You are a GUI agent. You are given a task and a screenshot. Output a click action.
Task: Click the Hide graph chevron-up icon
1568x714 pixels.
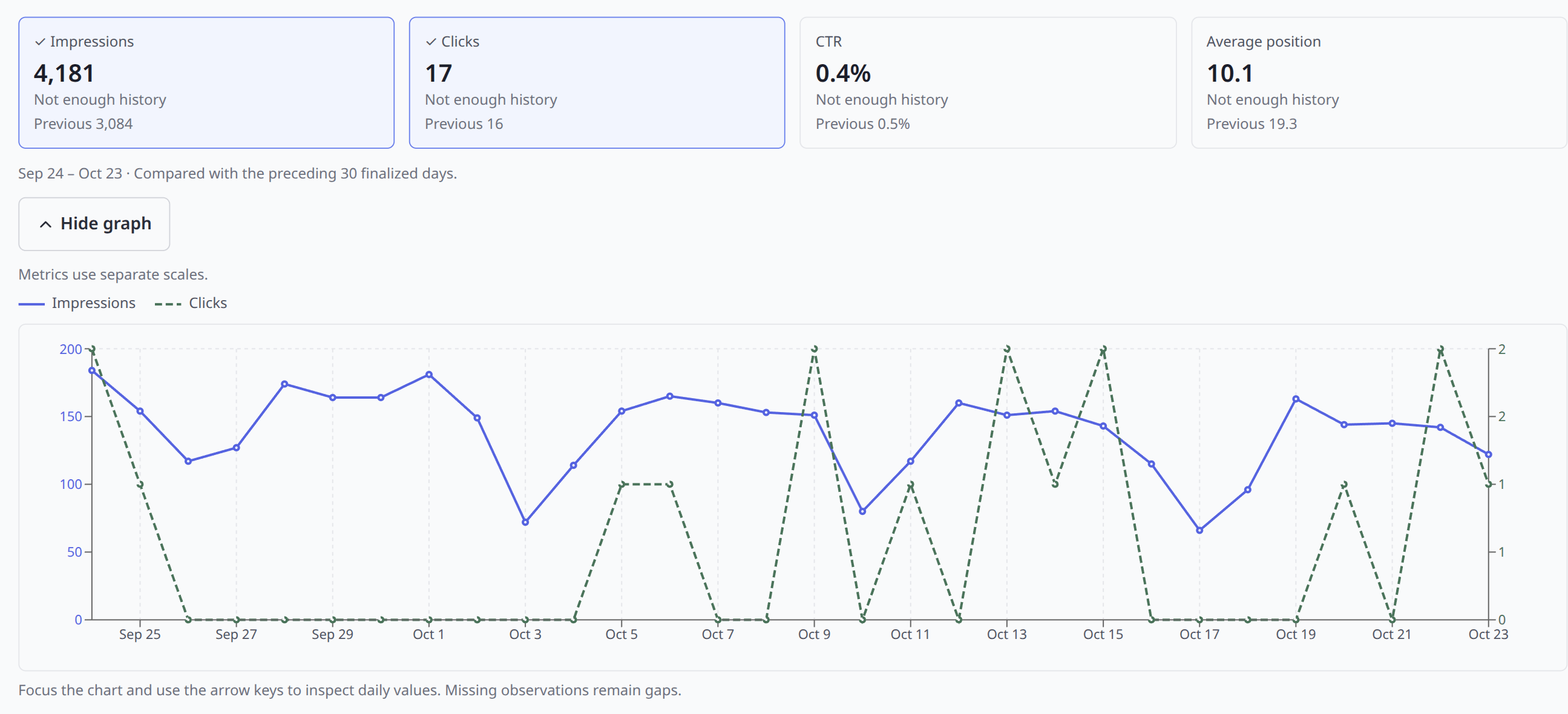pos(45,224)
